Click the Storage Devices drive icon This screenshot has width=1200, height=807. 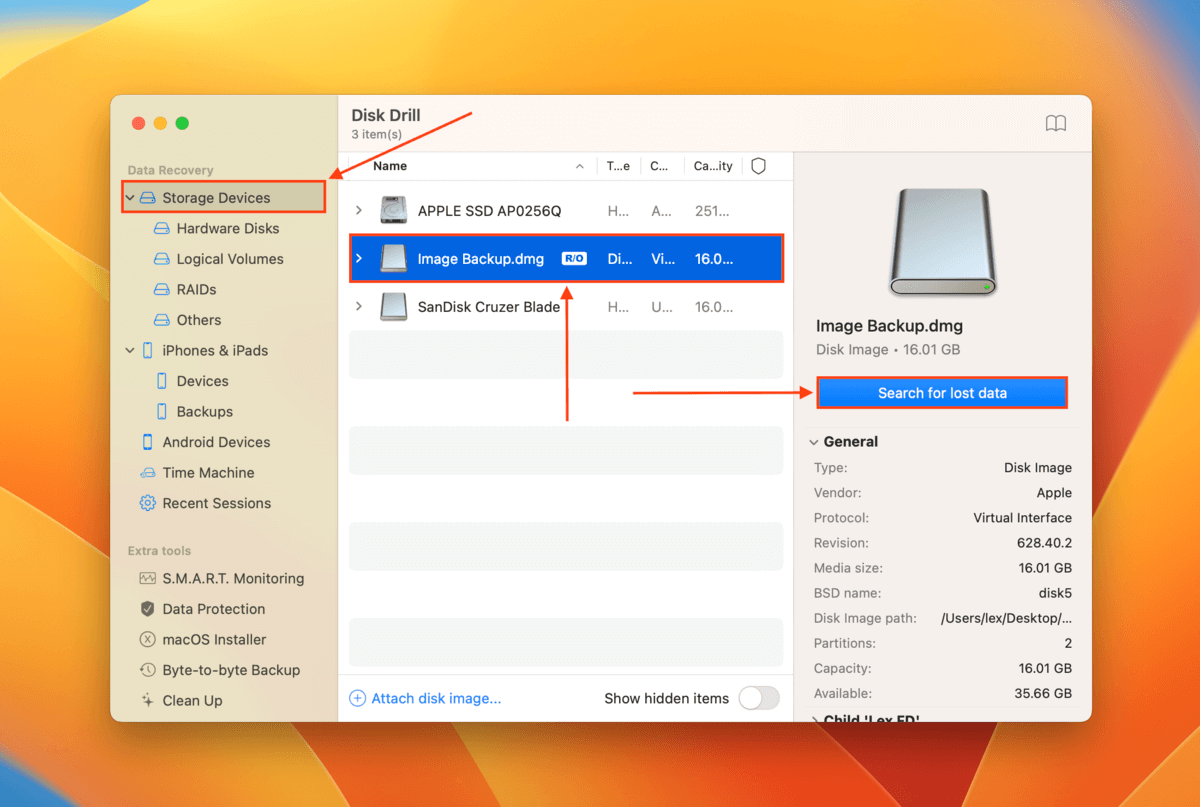coord(148,198)
